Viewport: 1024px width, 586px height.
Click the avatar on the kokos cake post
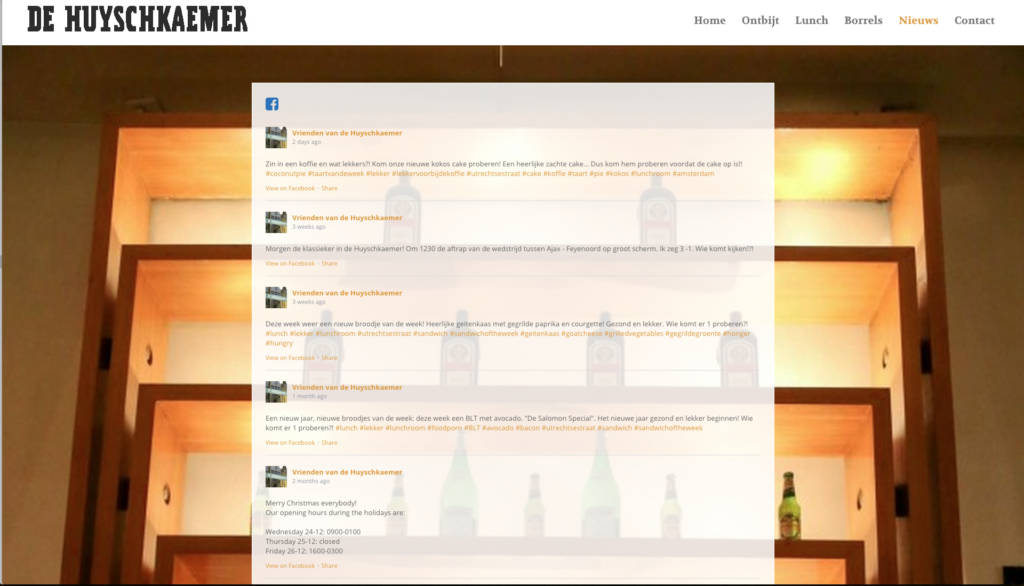click(276, 137)
